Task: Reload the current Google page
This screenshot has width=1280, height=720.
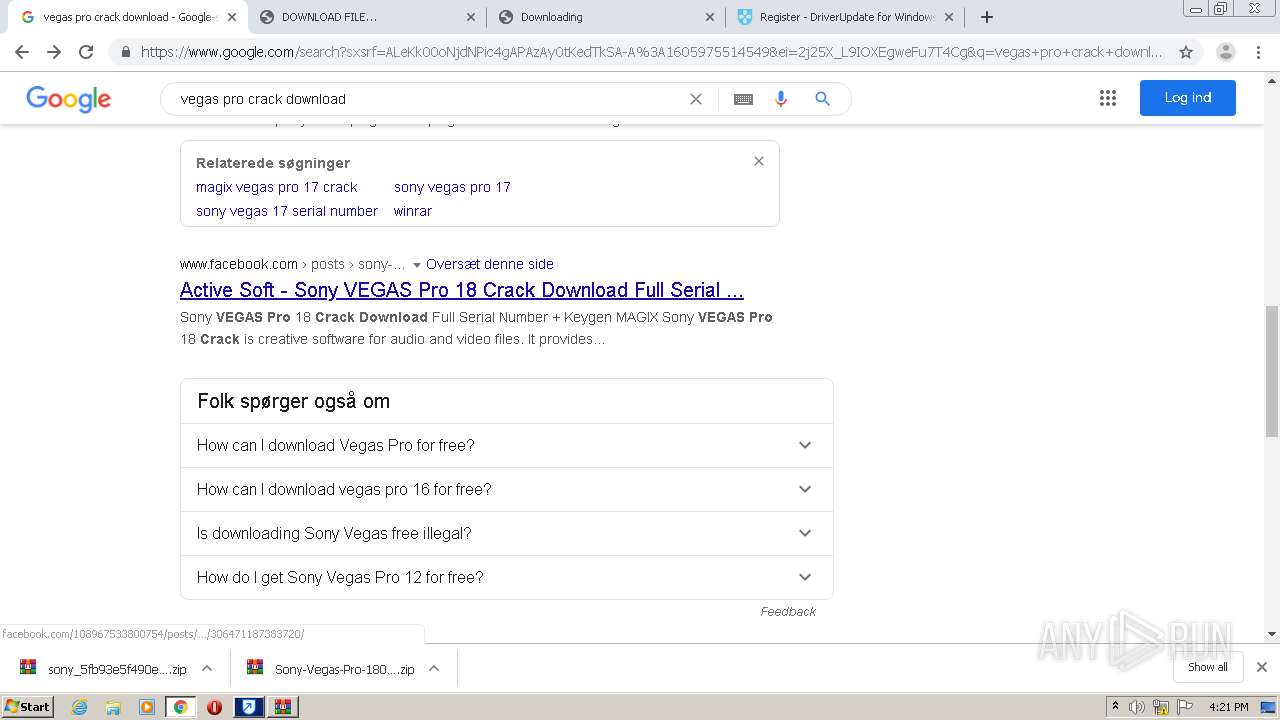Action: pyautogui.click(x=86, y=52)
